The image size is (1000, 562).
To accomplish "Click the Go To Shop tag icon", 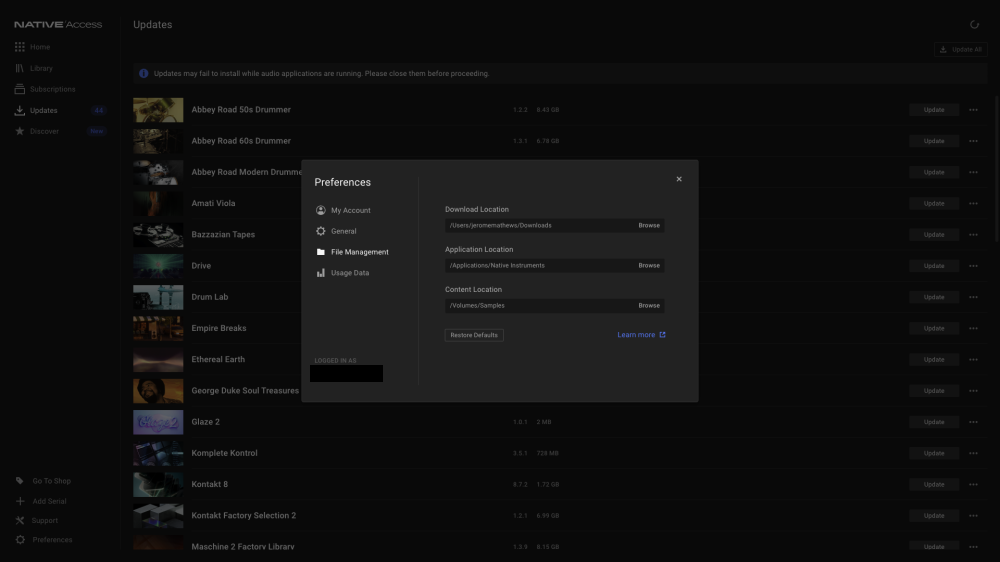I will (20, 480).
